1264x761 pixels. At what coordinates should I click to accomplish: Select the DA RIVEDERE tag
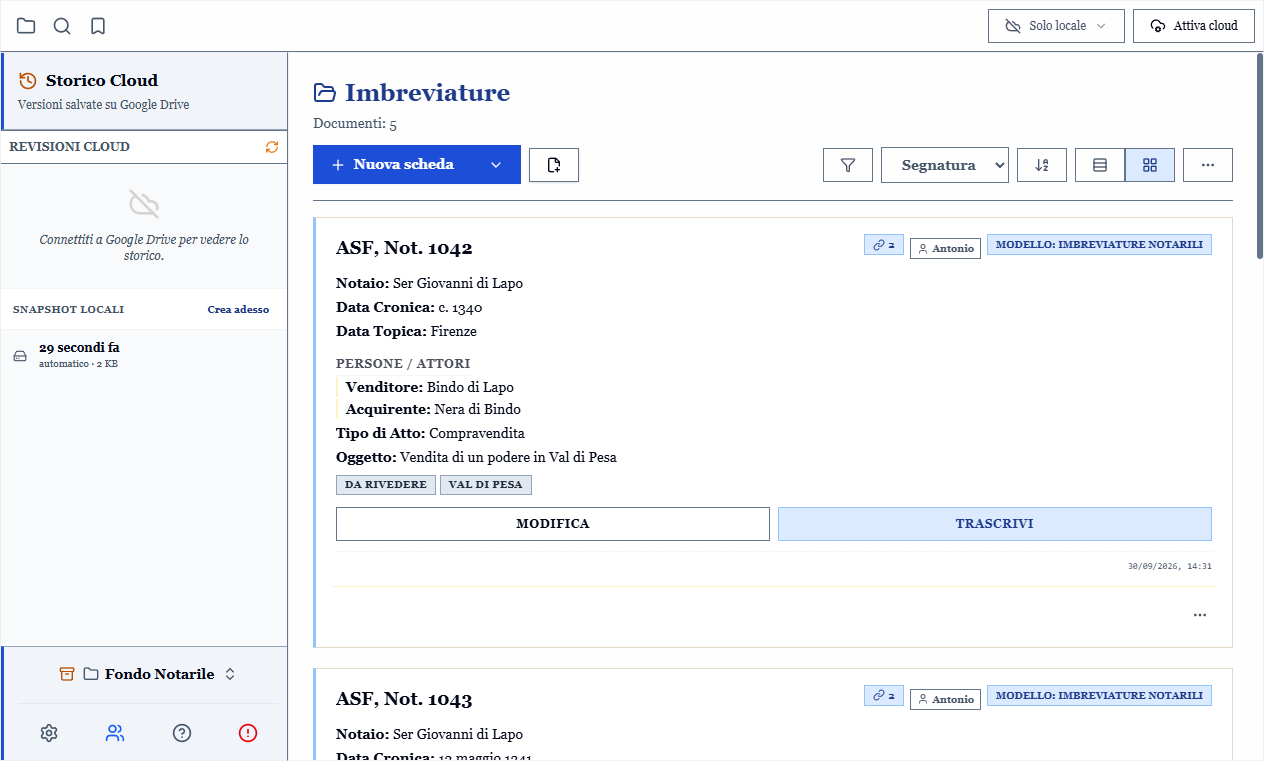[386, 485]
